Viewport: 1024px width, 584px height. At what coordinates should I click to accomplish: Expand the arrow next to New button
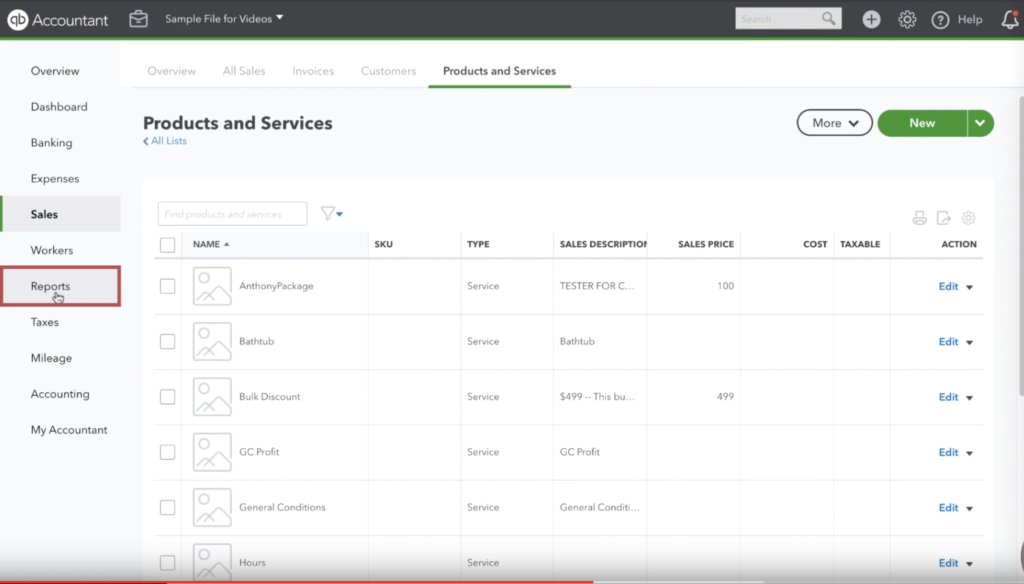click(x=980, y=123)
